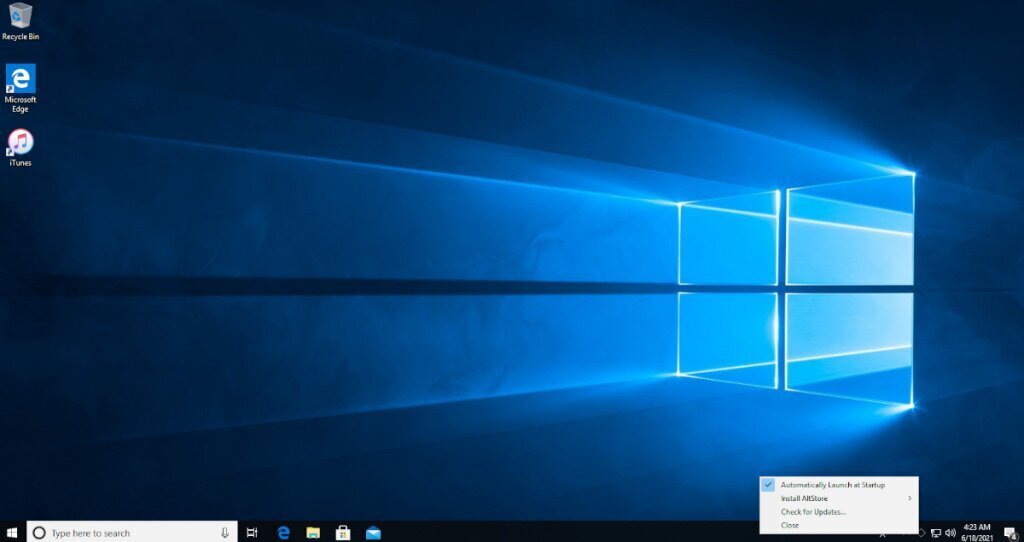Open the volume speaker tray icon

950,533
